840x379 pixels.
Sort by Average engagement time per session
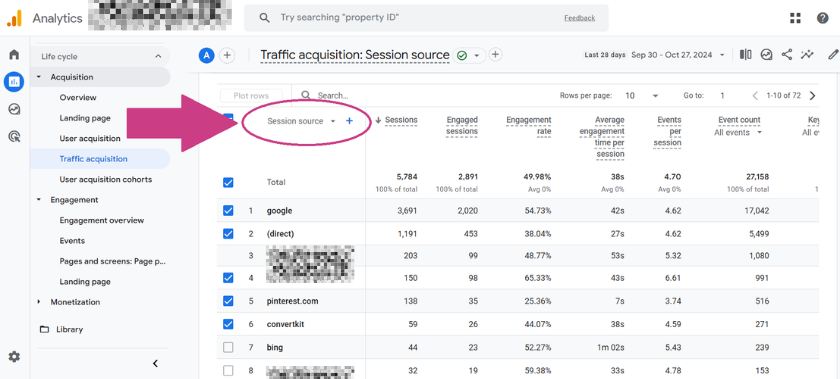(602, 137)
